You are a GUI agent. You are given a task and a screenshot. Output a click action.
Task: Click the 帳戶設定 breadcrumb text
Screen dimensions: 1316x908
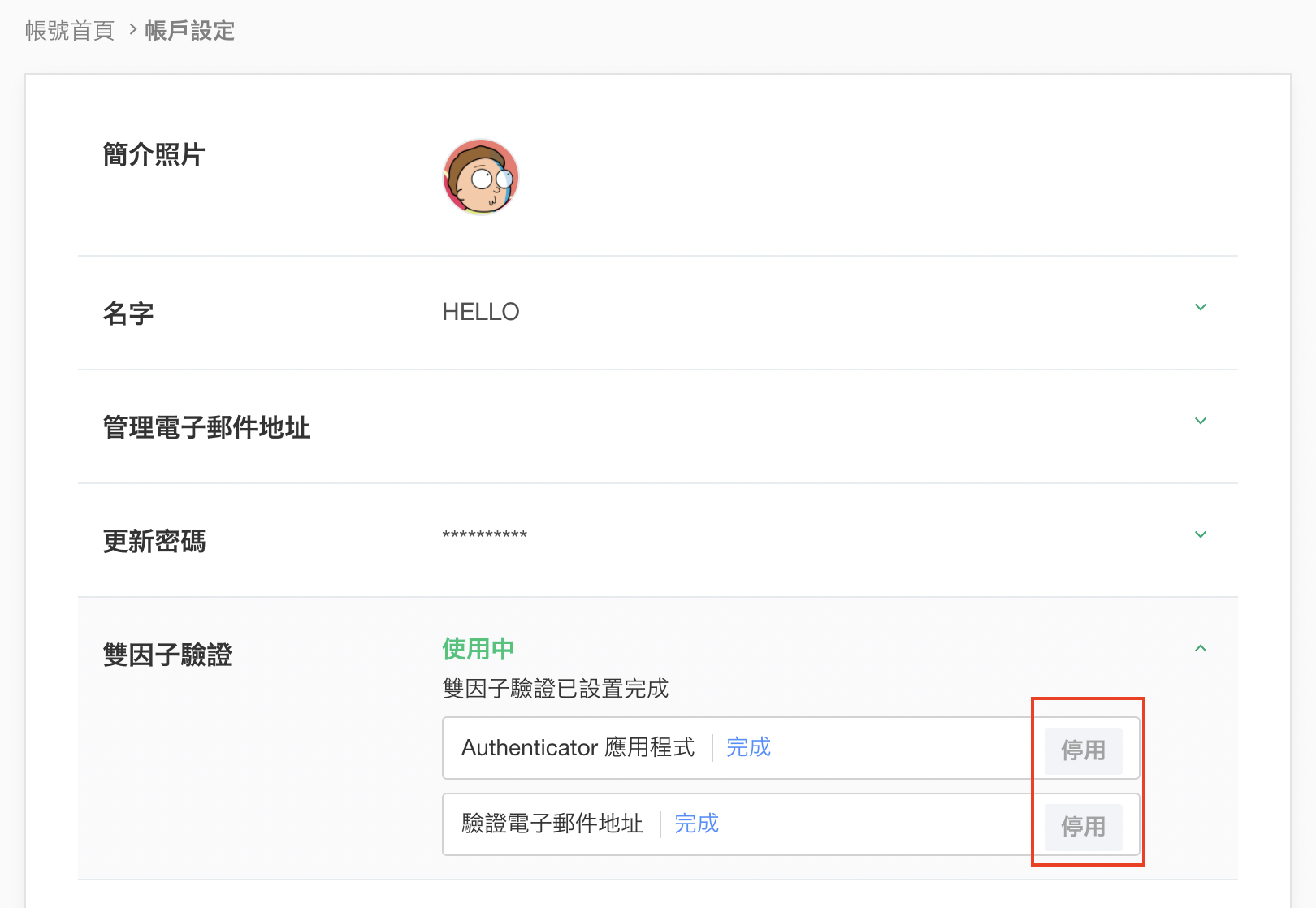point(189,31)
